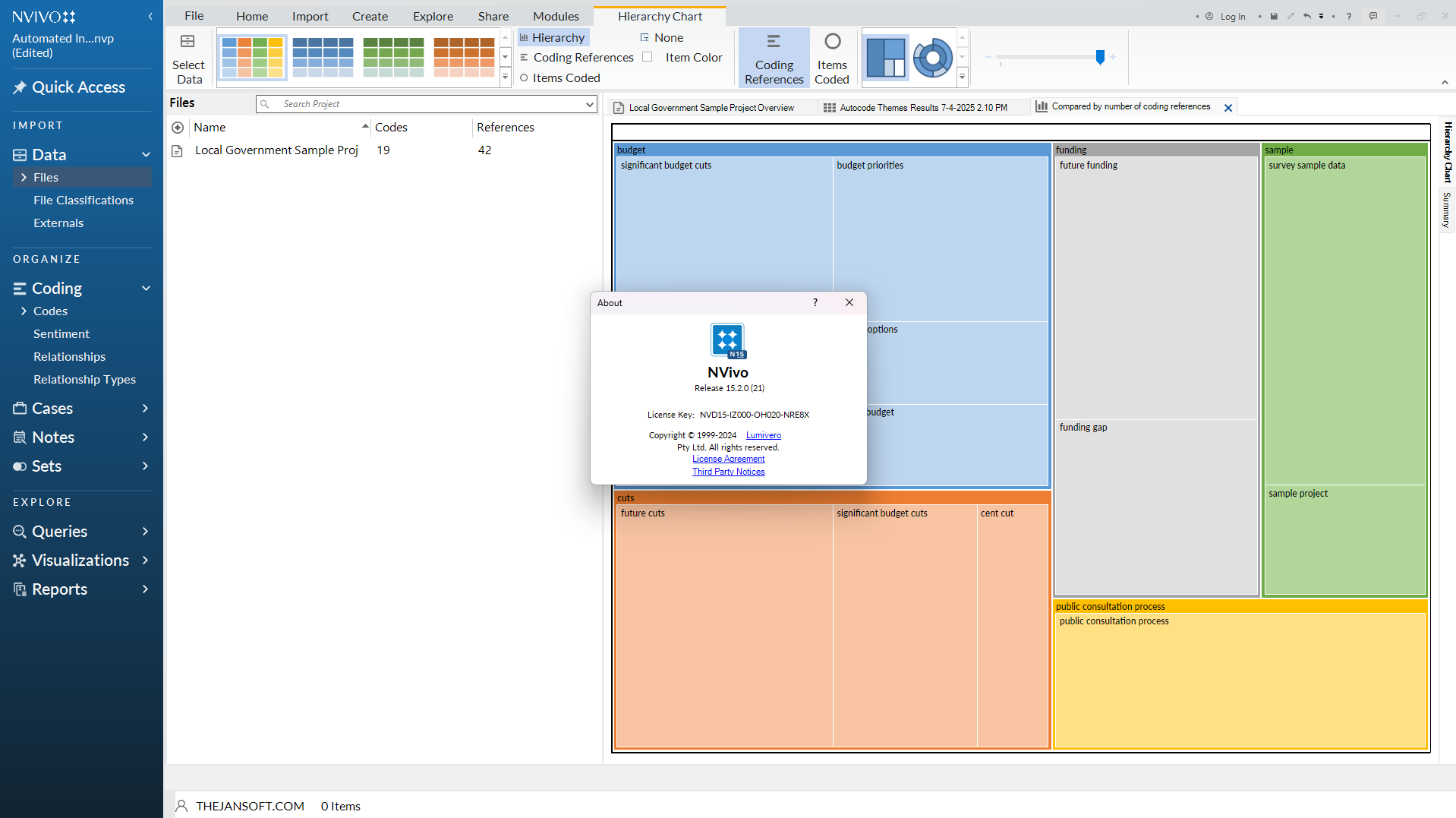This screenshot has width=1456, height=818.
Task: Select Local Government Sample Proj file row
Action: click(383, 150)
